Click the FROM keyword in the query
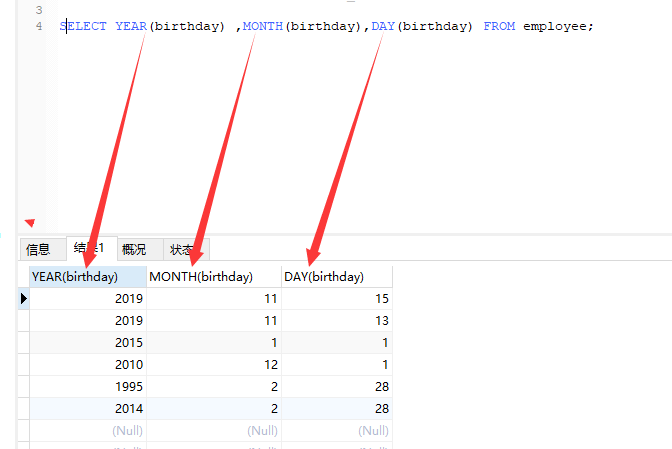Screen dimensions: 672x449 pyautogui.click(x=499, y=26)
